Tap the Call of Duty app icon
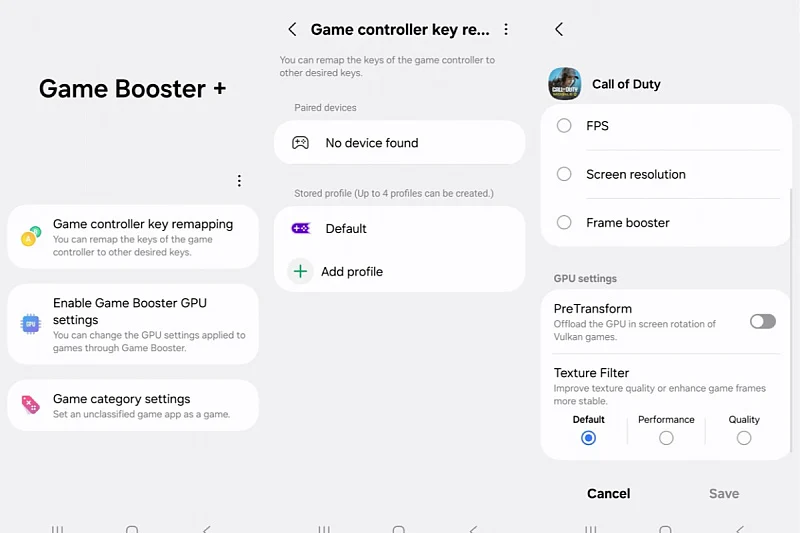This screenshot has height=533, width=800. point(564,84)
